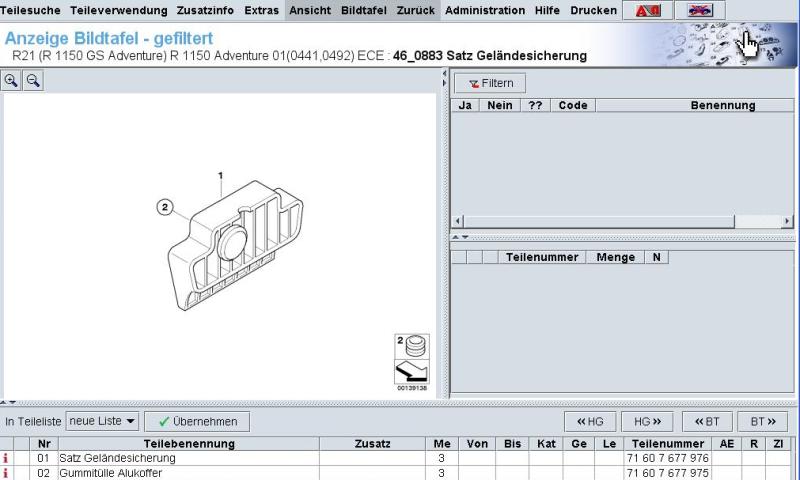Screen dimensions: 800x480
Task: Select the Satz Geländesicherung row
Action: 395,458
